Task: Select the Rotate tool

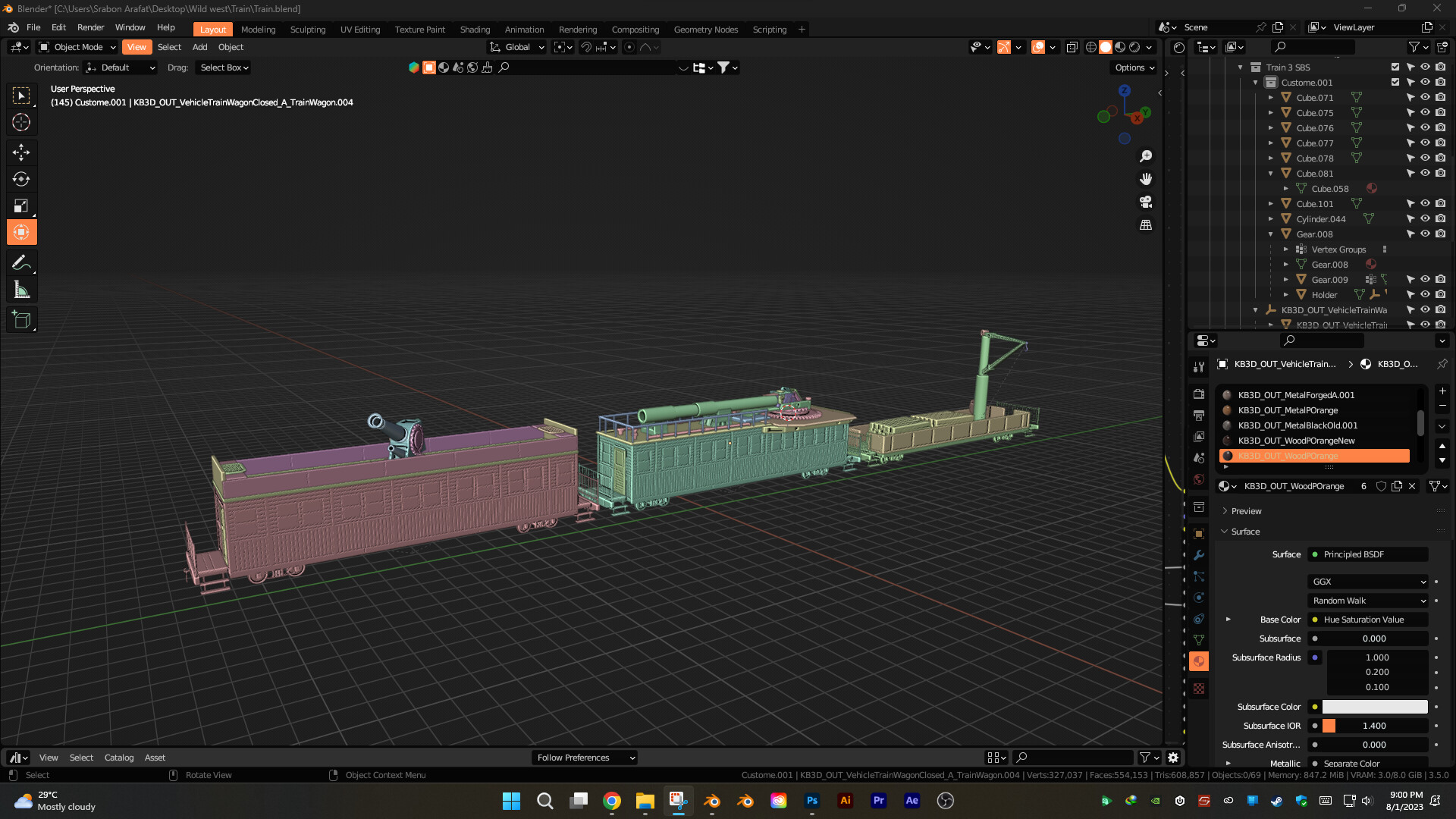Action: [21, 179]
